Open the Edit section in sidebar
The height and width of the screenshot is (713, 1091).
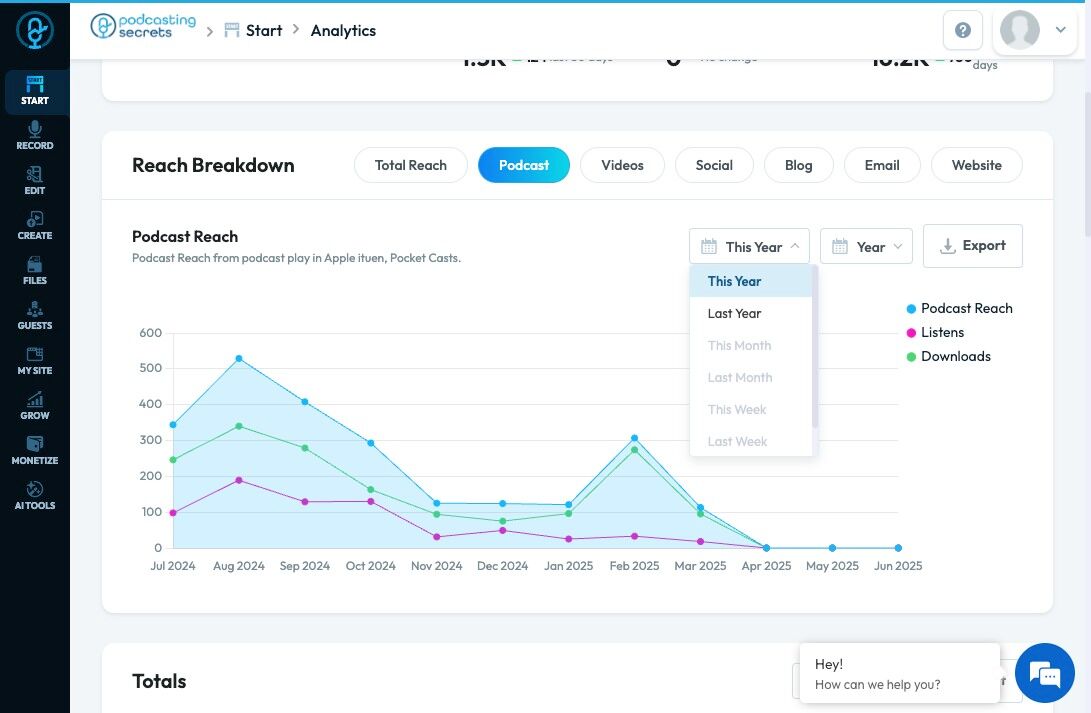point(35,181)
